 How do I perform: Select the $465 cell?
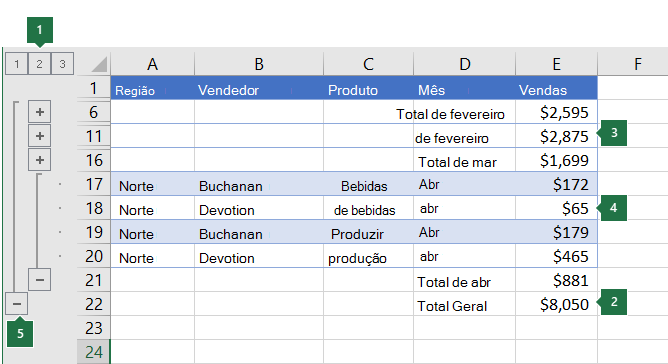pyautogui.click(x=556, y=256)
